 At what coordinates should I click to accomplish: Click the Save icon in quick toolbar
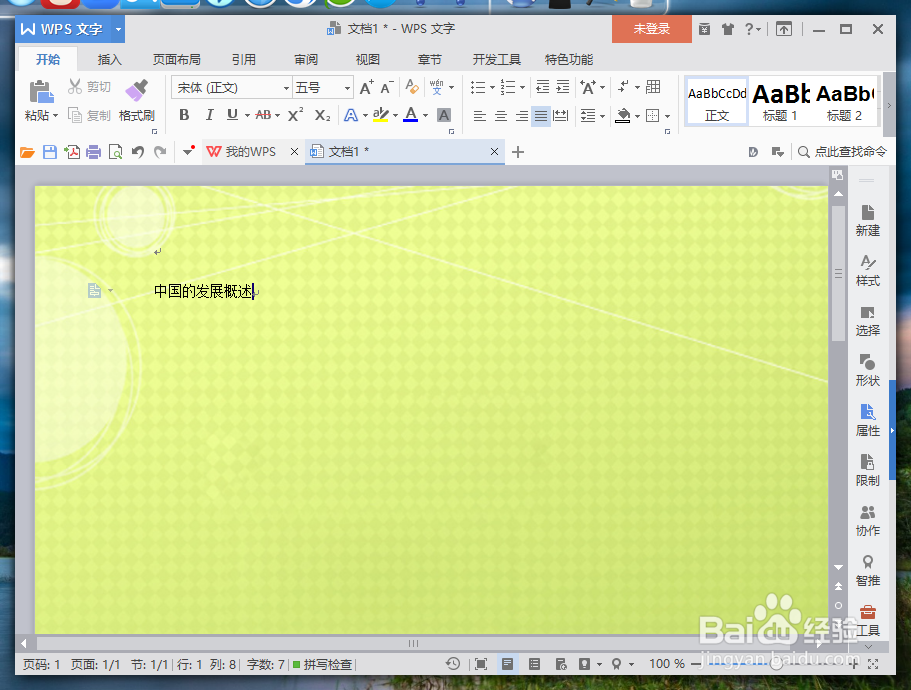(48, 151)
